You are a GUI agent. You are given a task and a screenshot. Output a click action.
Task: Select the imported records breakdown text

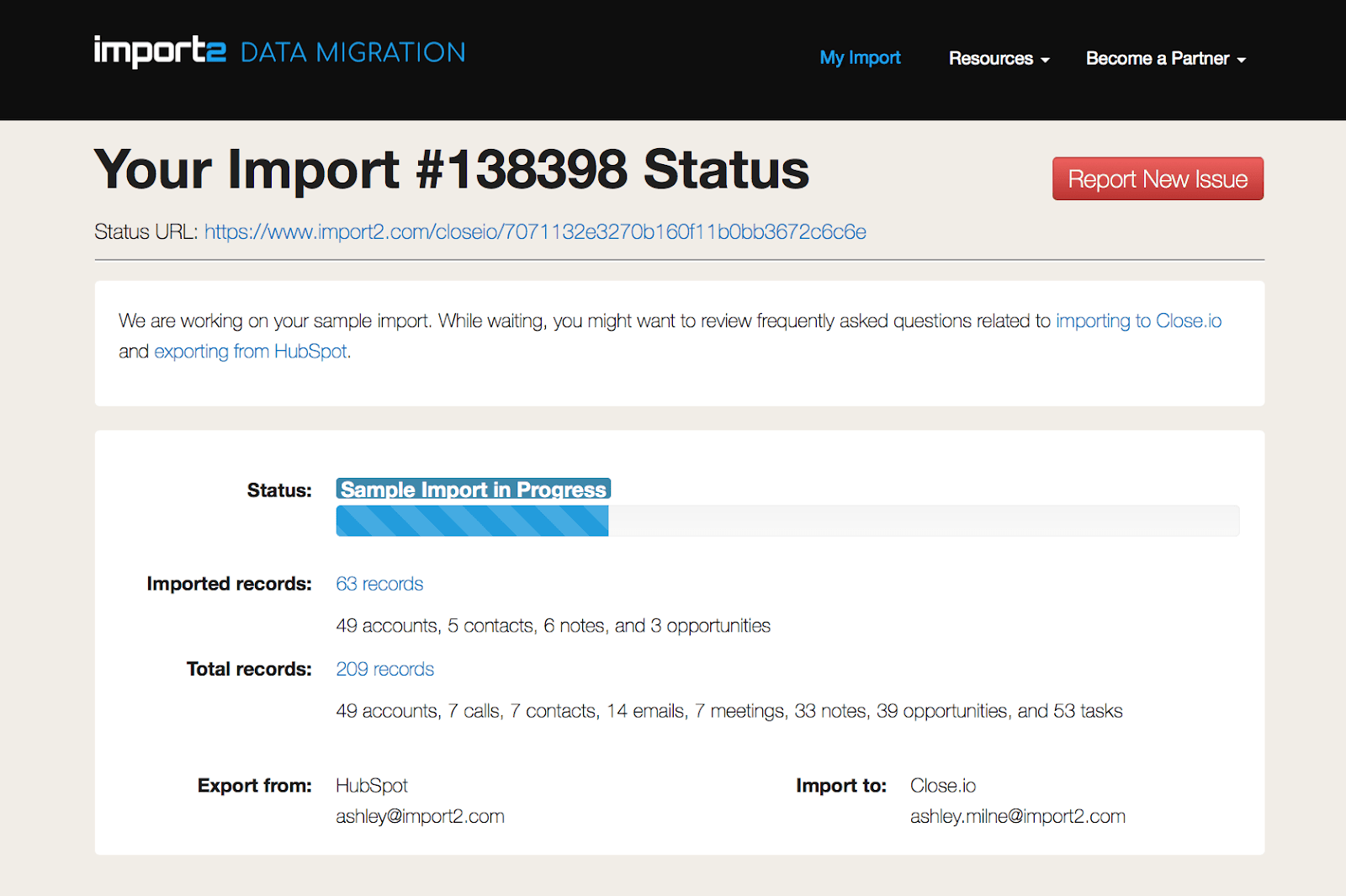click(x=553, y=626)
